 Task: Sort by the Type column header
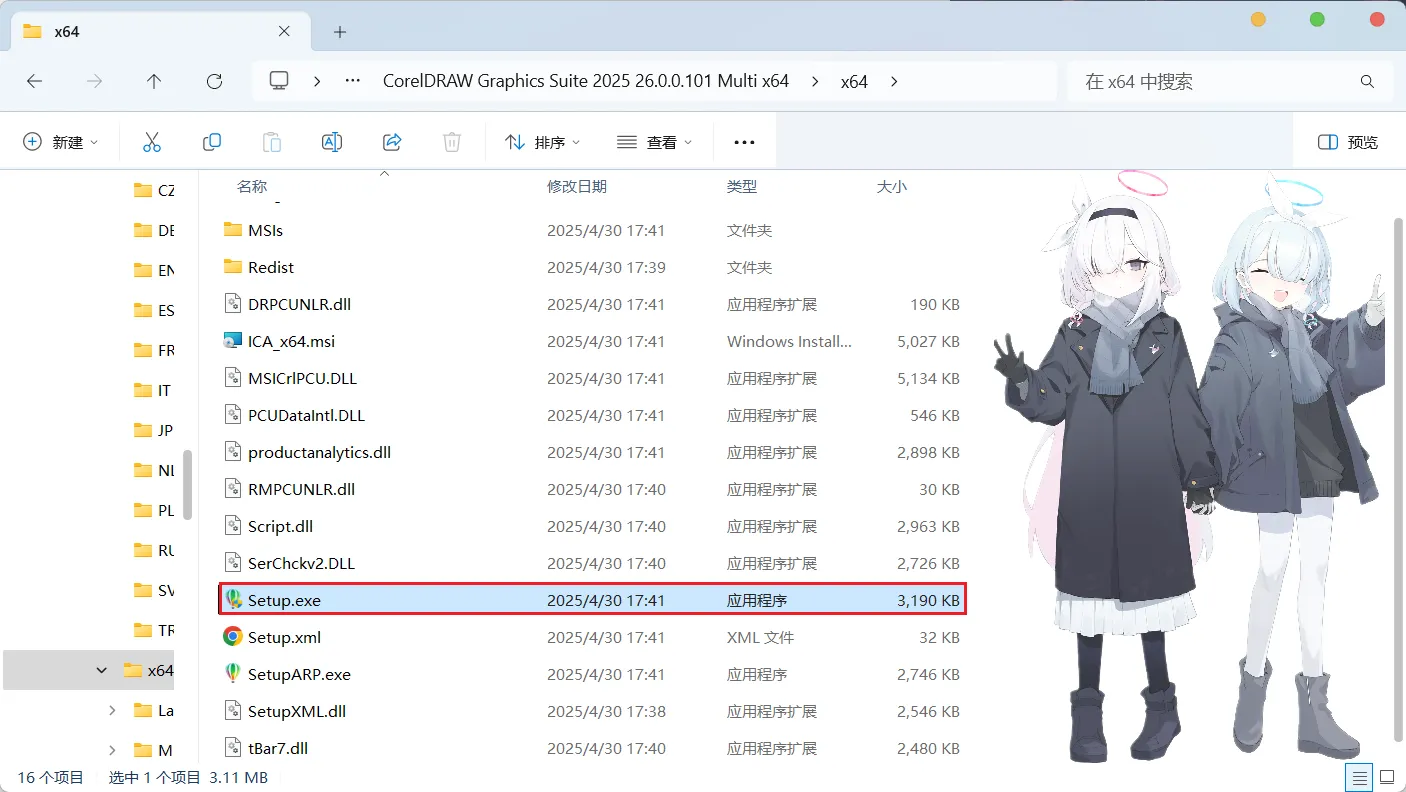click(x=742, y=186)
